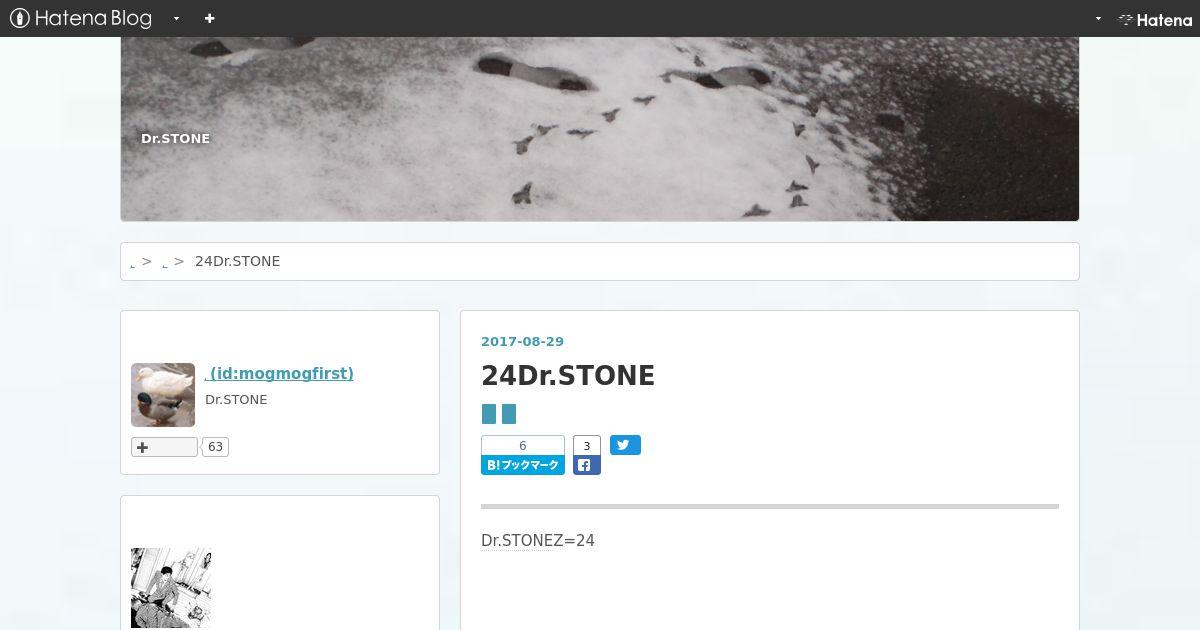Open the 2017-08-29 date archive link
The height and width of the screenshot is (630, 1200).
522,341
